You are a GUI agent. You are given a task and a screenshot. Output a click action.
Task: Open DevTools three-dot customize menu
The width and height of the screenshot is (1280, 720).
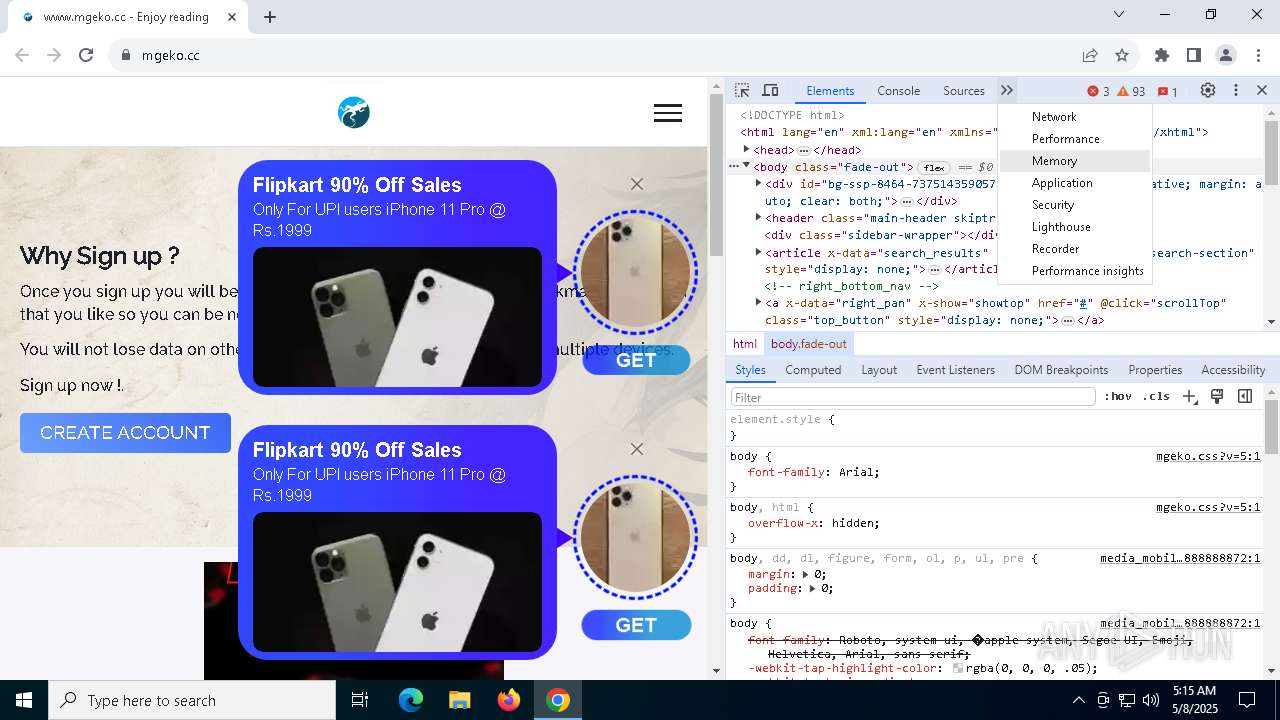coord(1236,91)
